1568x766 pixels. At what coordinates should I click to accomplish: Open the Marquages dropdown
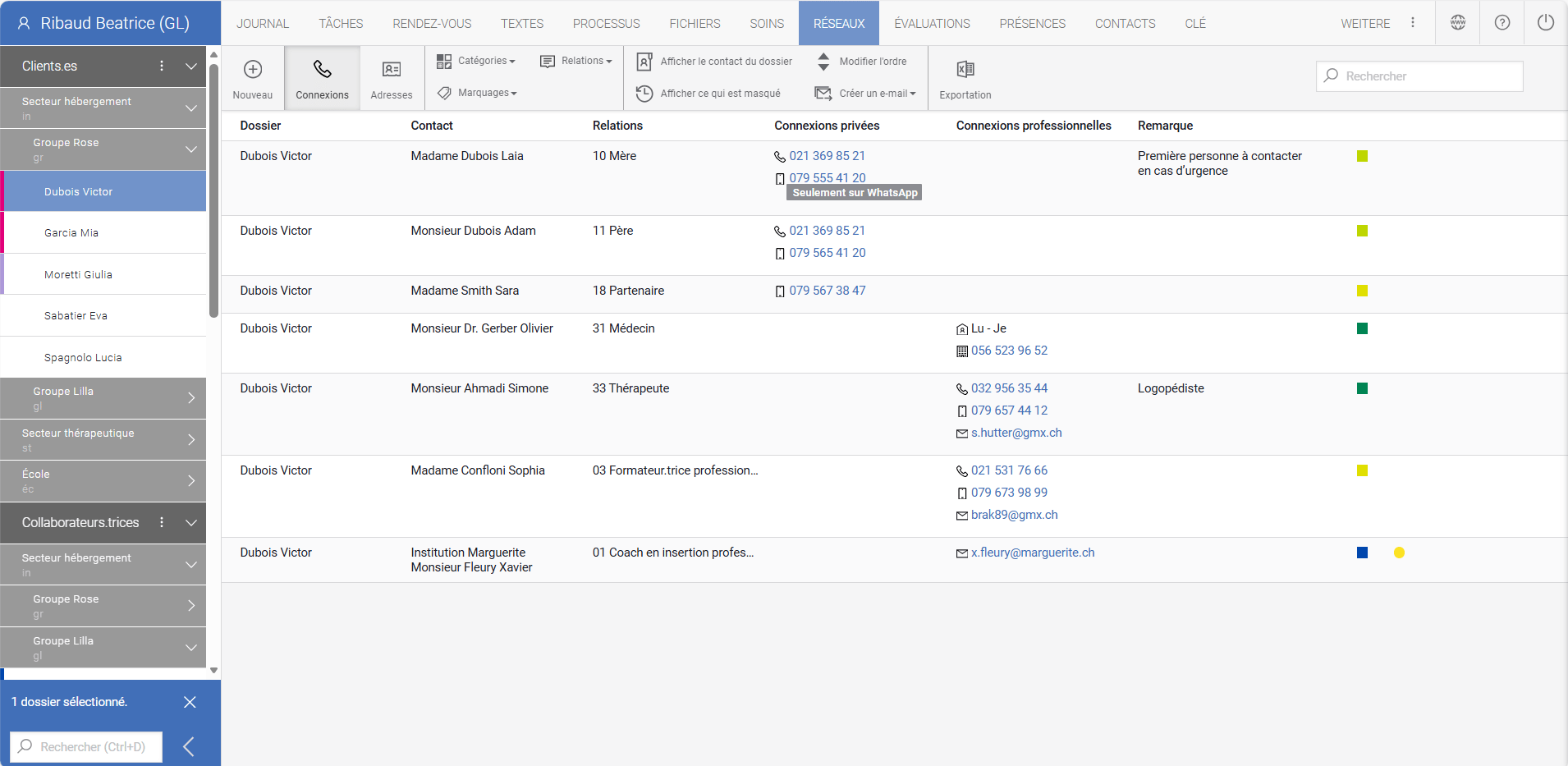click(477, 93)
